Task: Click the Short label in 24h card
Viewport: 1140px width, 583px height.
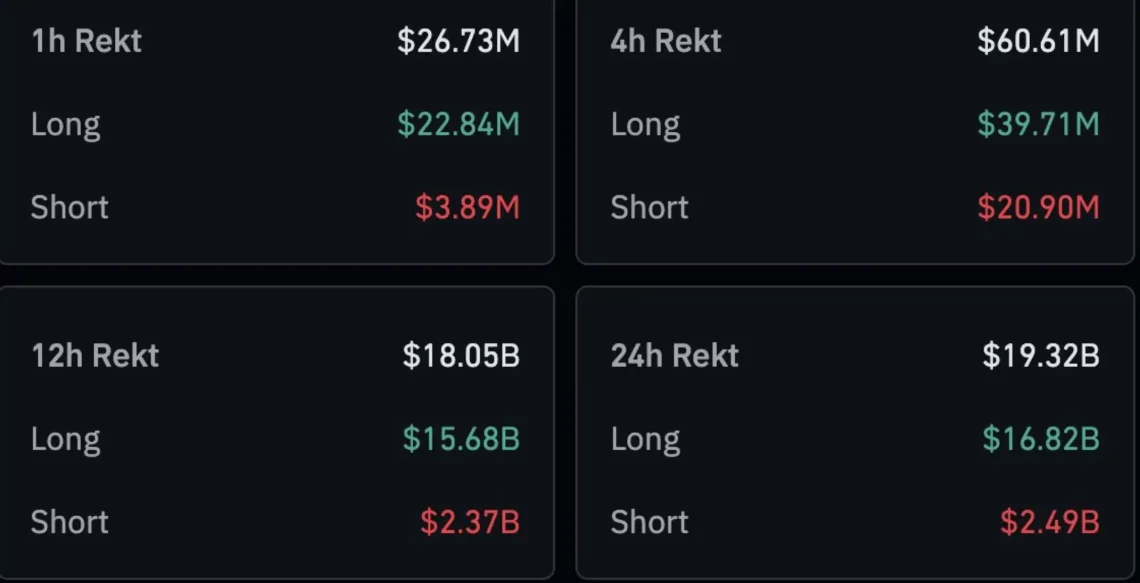Action: (x=649, y=521)
